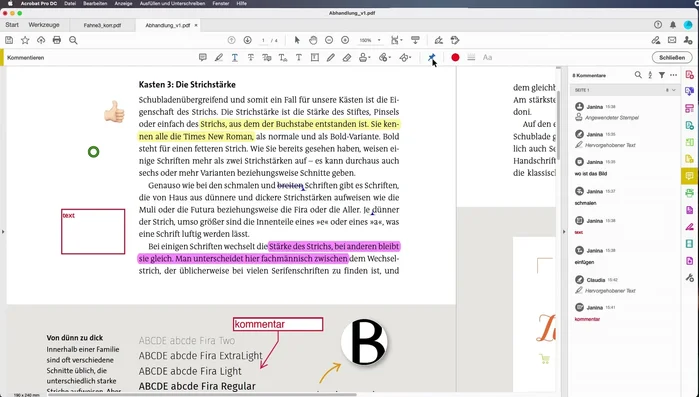
Task: Select the add text comment tool
Action: pyautogui.click(x=299, y=57)
